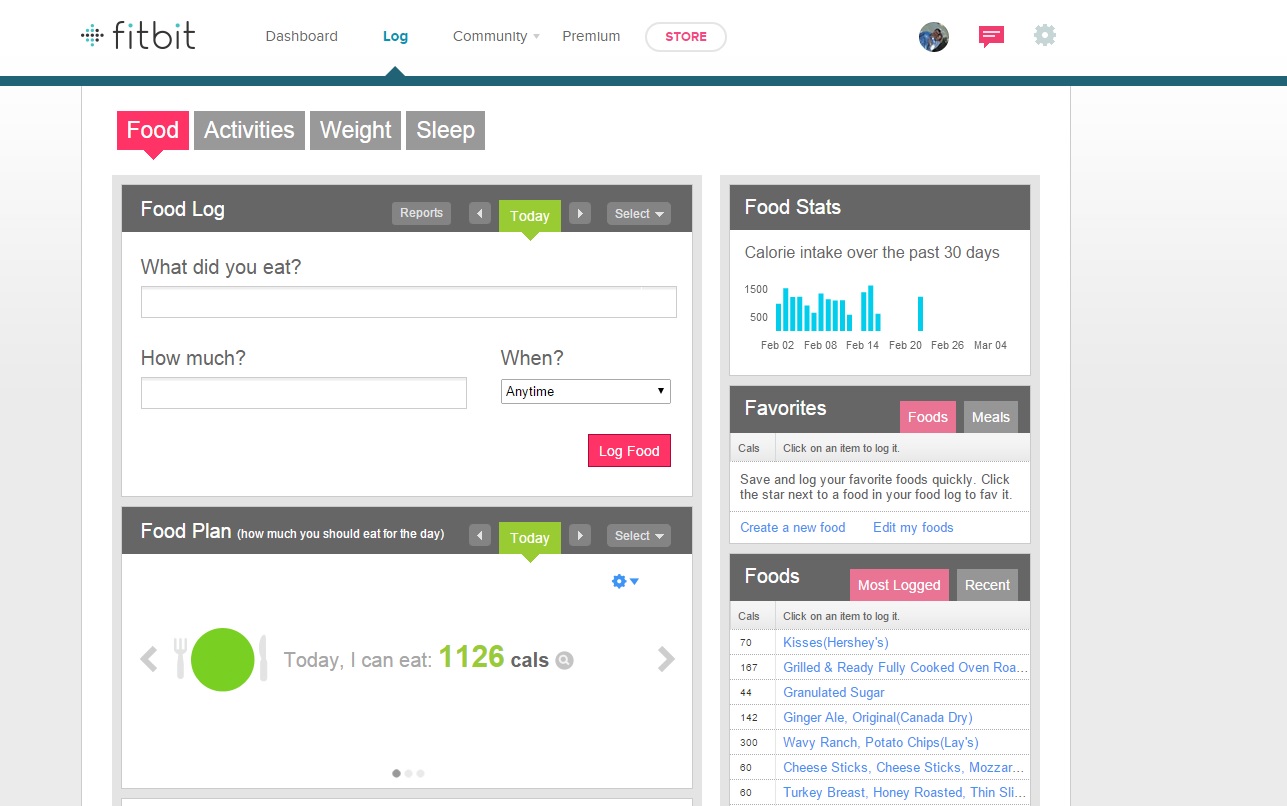Click the What did you eat field

[x=408, y=302]
